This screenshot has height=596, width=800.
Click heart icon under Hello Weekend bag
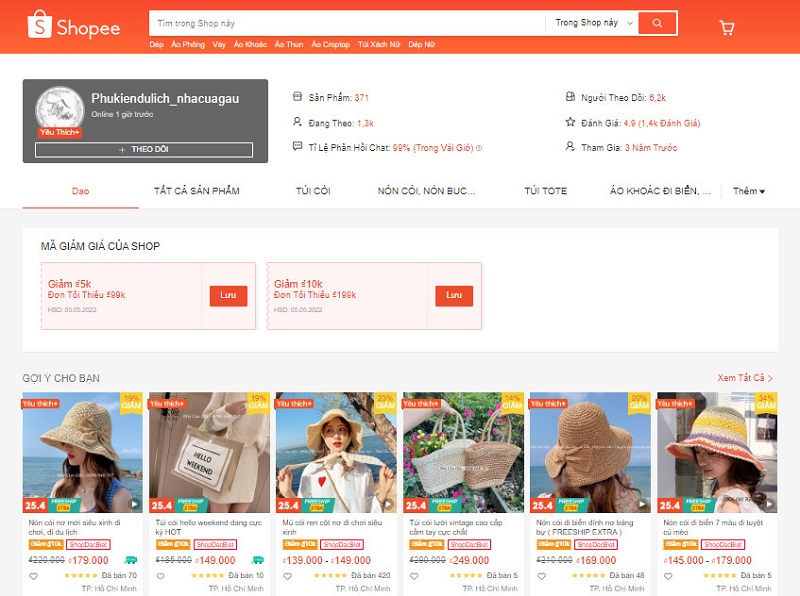[x=160, y=576]
